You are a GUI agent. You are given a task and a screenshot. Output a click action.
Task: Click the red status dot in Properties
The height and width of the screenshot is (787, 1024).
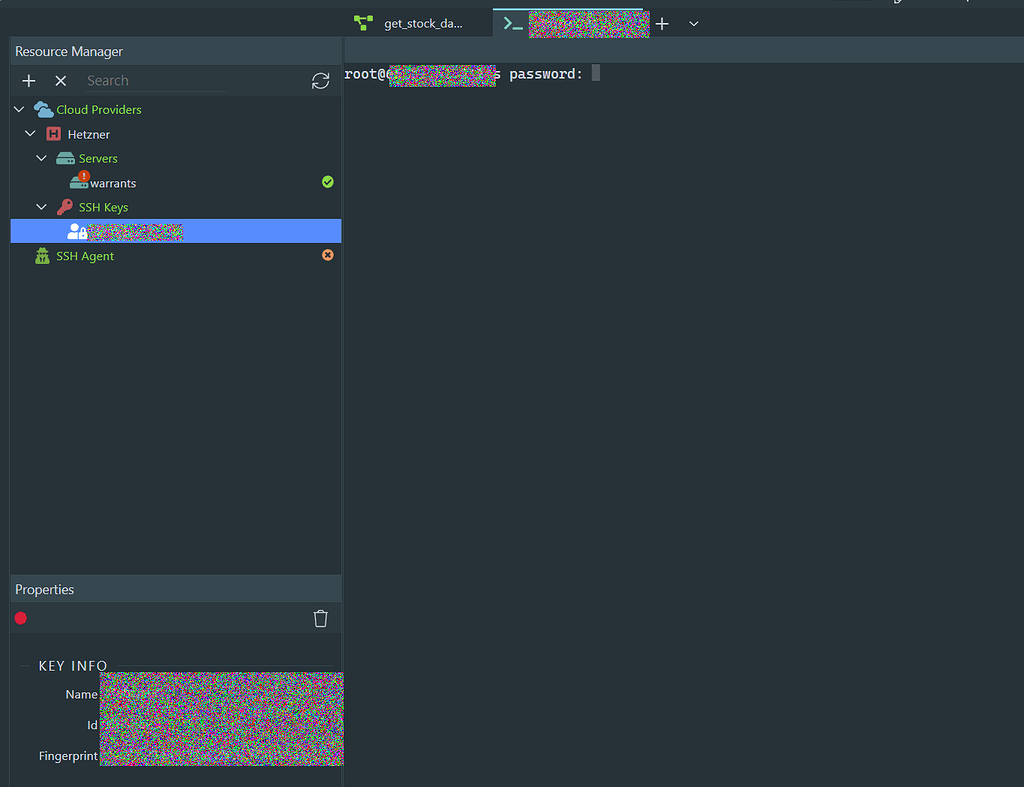[x=20, y=618]
